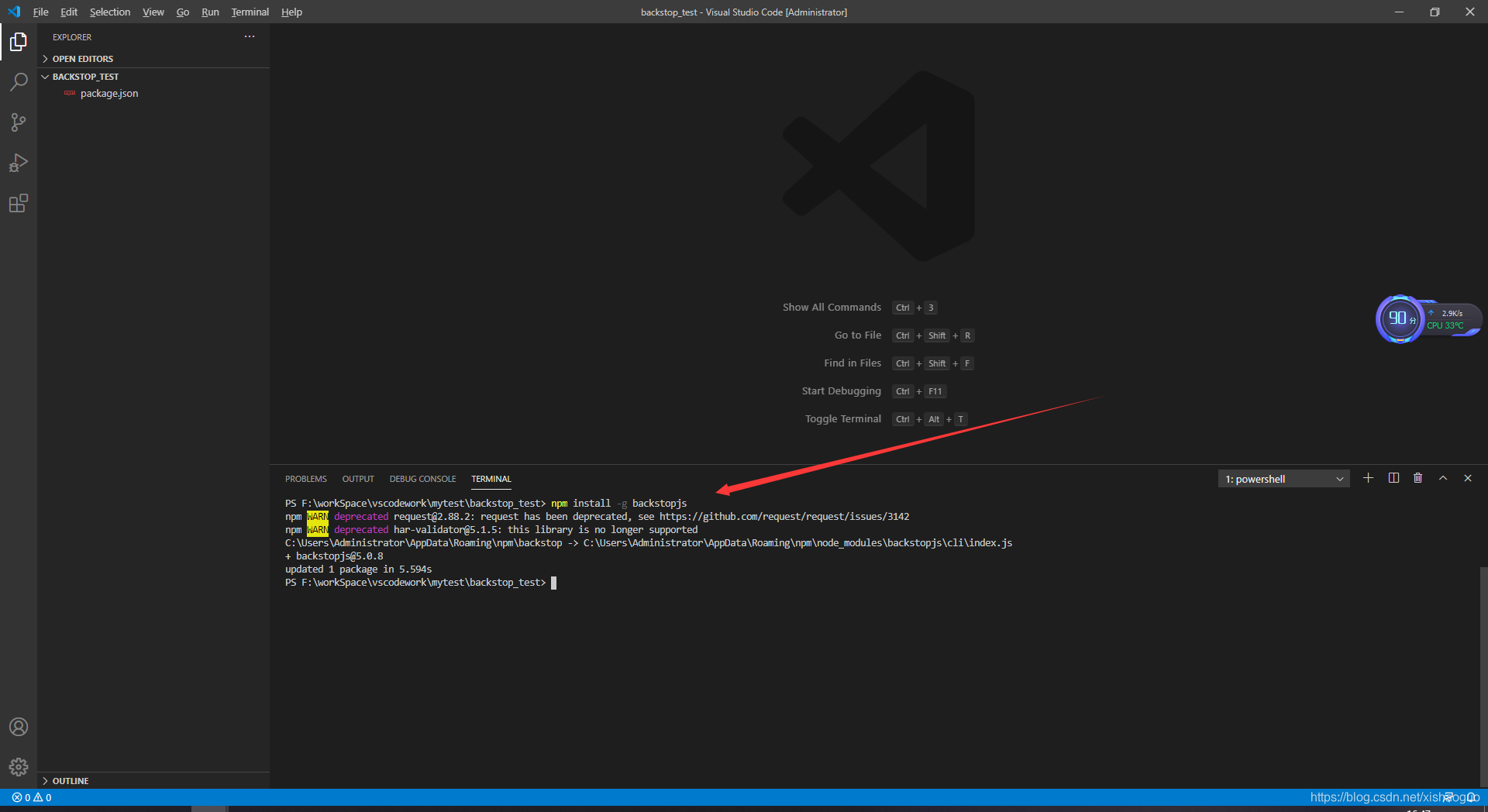
Task: Switch to the Output tab
Action: coord(358,479)
